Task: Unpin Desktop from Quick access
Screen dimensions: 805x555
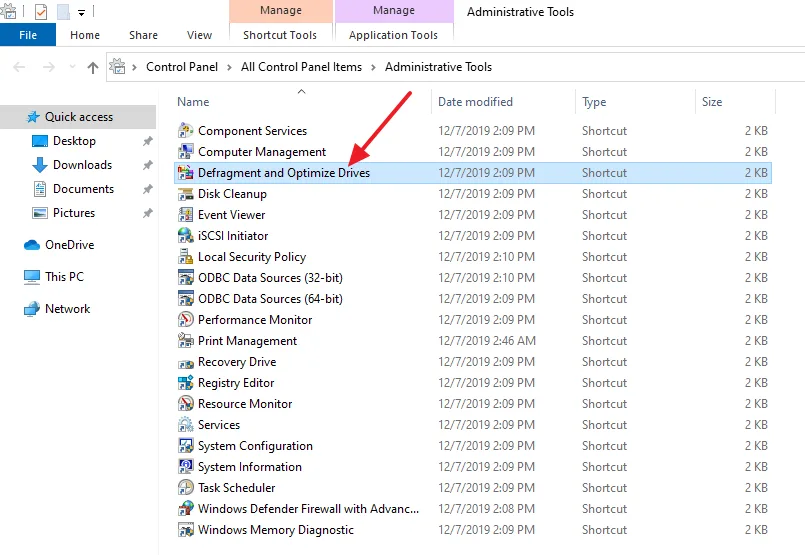Action: pos(148,141)
